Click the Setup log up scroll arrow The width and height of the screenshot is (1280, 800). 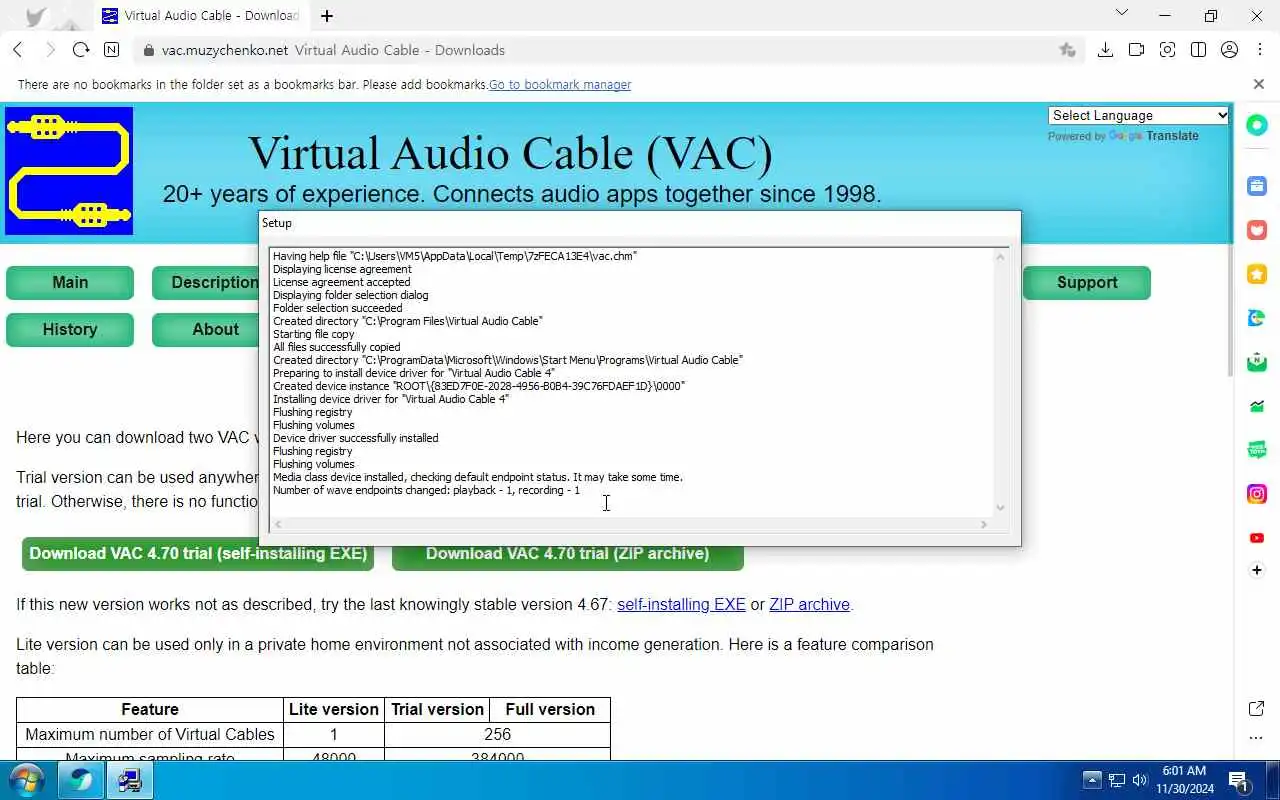coord(1000,257)
